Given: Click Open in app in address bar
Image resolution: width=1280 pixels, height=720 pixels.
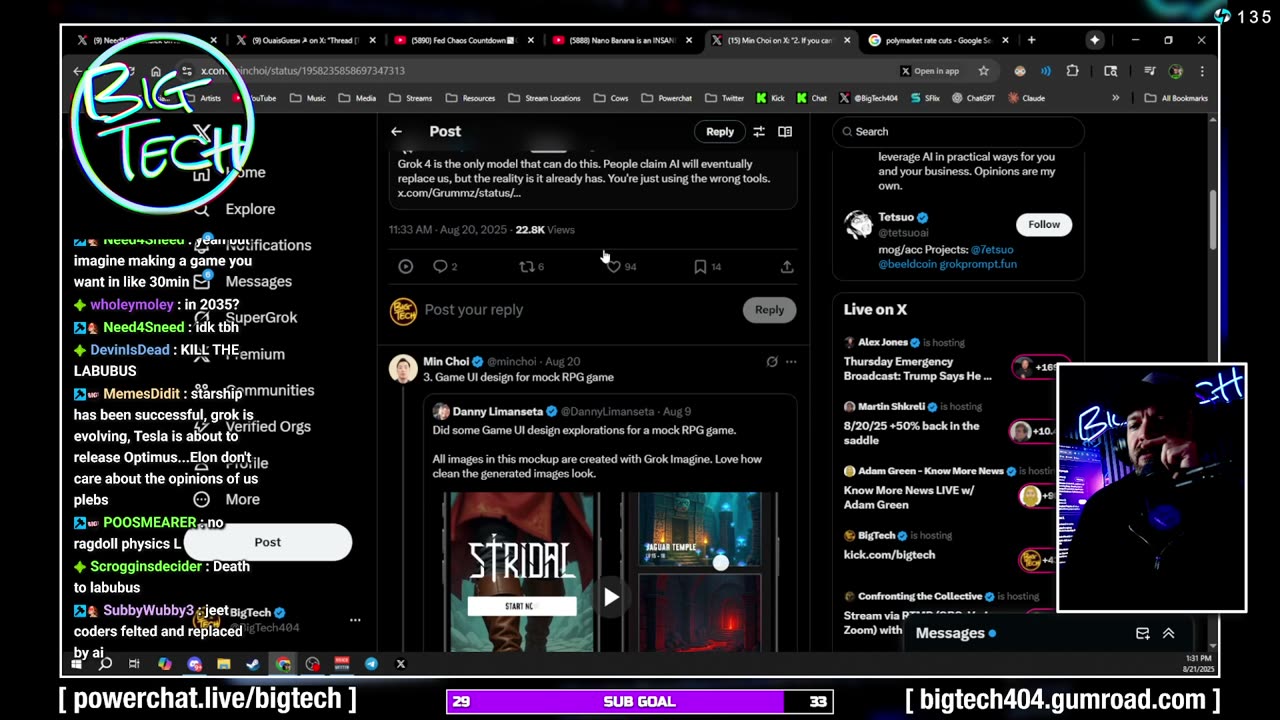Looking at the screenshot, I should click(x=930, y=71).
